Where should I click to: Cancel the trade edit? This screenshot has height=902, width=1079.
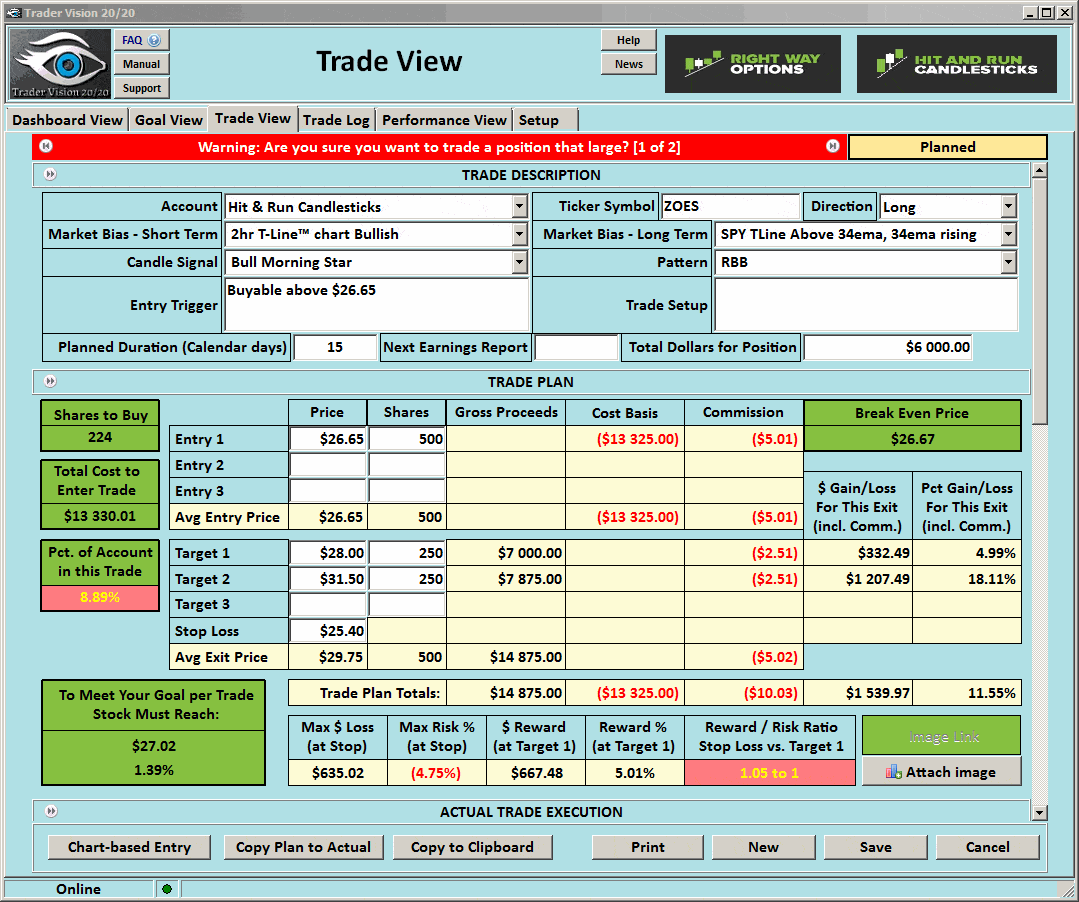point(987,847)
